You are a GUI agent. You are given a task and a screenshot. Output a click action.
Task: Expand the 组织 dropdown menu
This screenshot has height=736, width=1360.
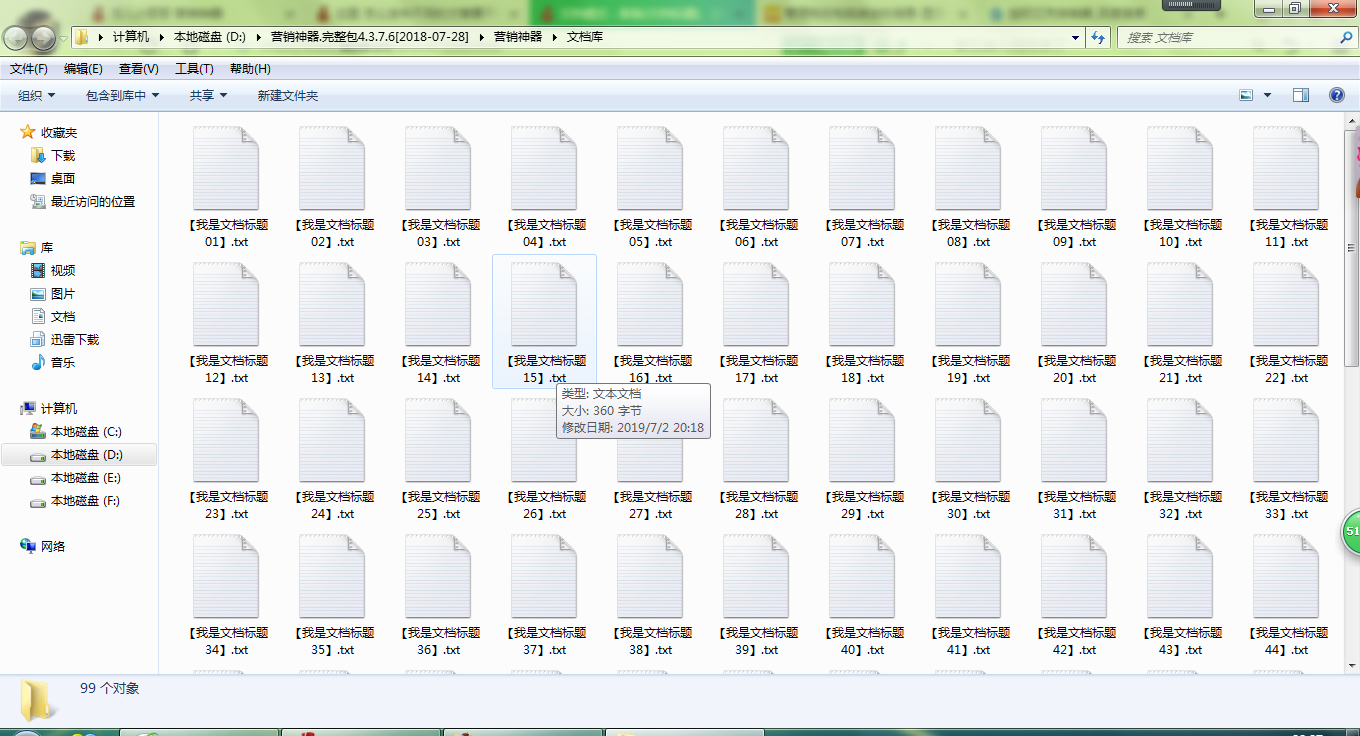tap(36, 95)
